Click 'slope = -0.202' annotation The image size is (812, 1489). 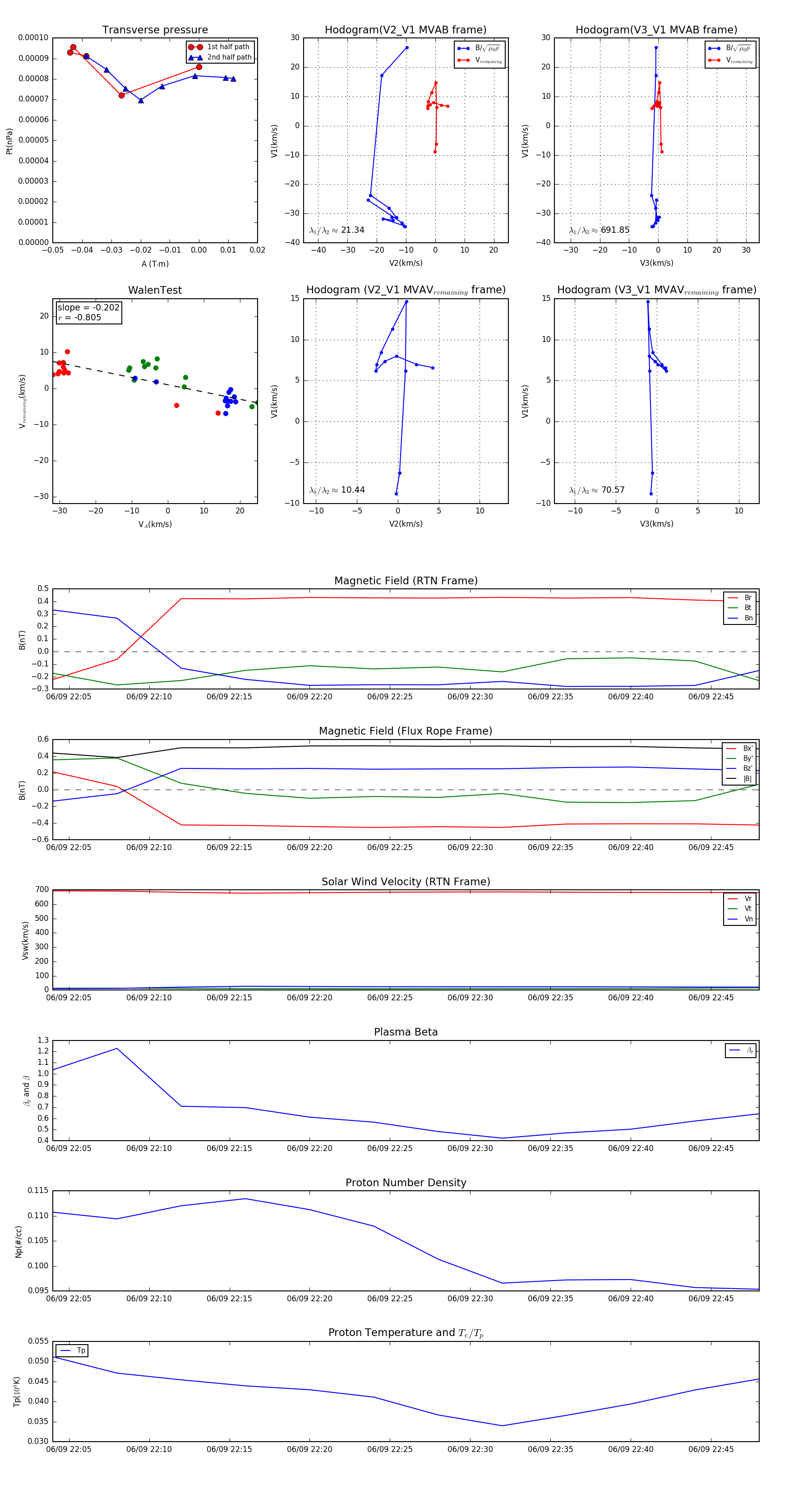tap(88, 308)
